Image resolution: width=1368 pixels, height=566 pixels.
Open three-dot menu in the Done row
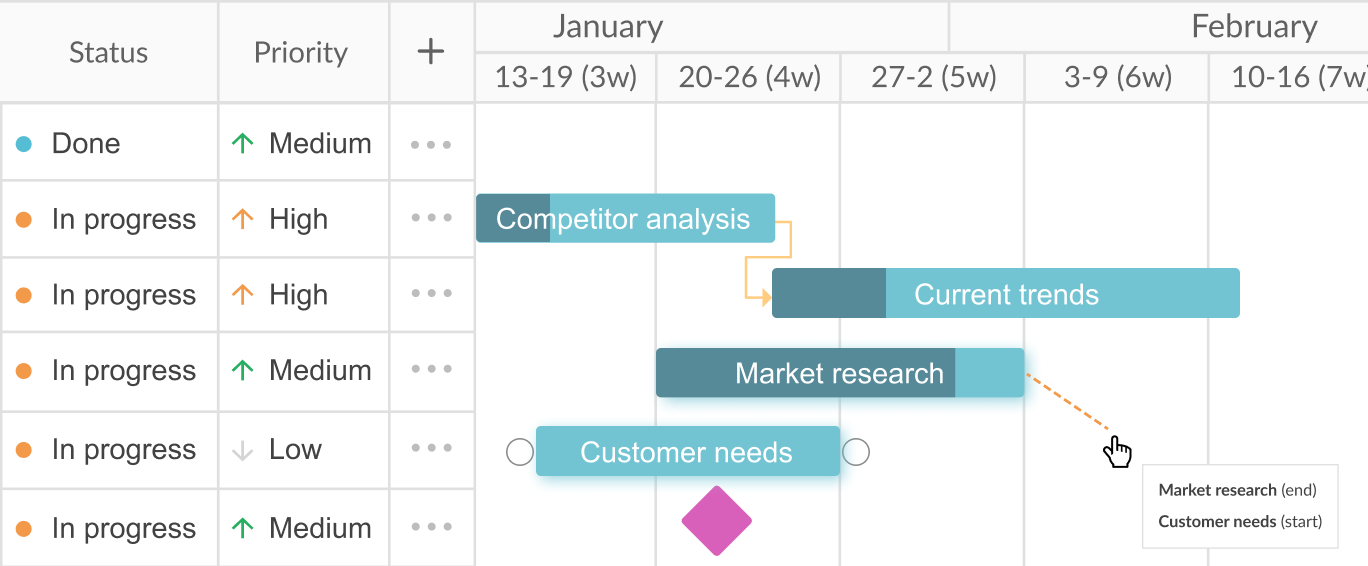click(x=431, y=144)
